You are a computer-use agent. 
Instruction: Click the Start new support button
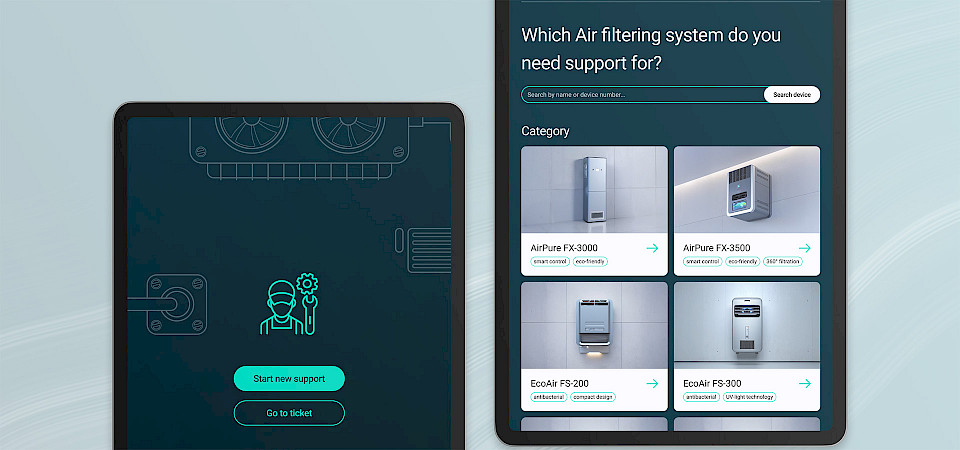(289, 378)
